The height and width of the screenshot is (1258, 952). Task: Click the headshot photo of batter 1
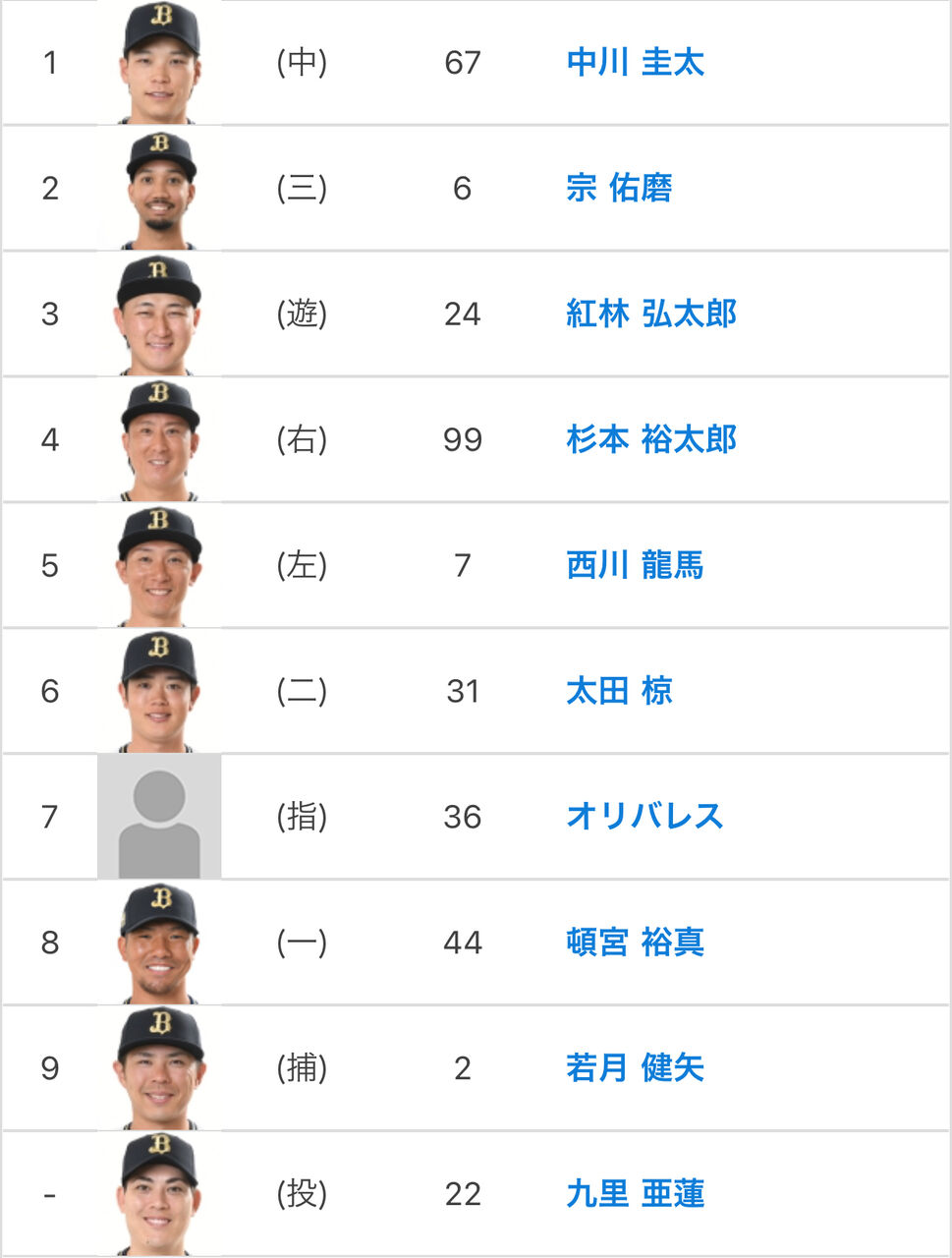tap(159, 62)
